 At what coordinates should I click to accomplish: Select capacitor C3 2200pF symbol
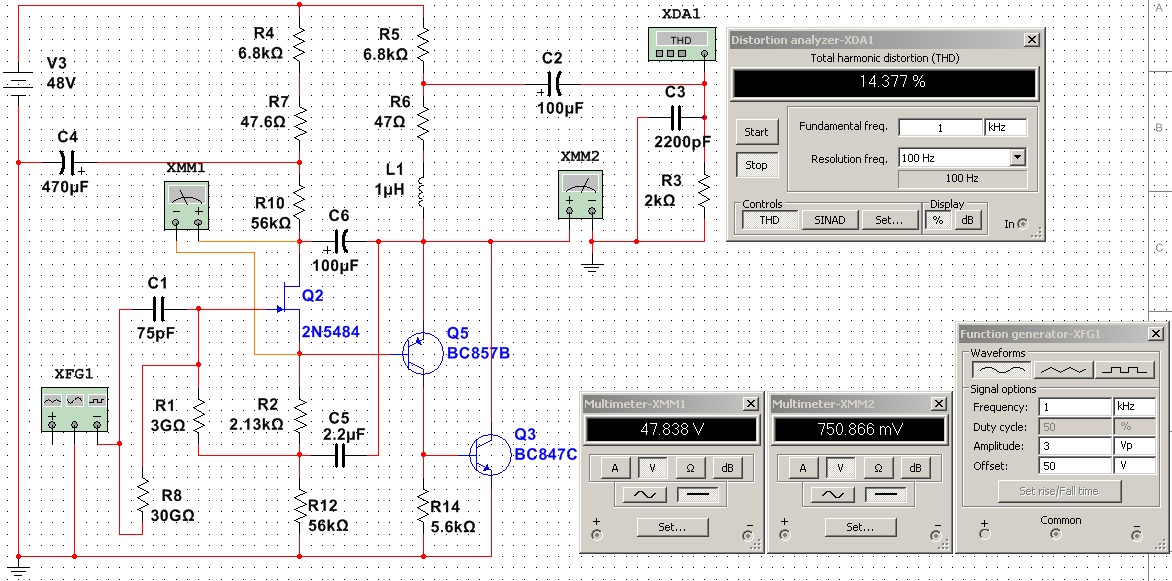(675, 117)
